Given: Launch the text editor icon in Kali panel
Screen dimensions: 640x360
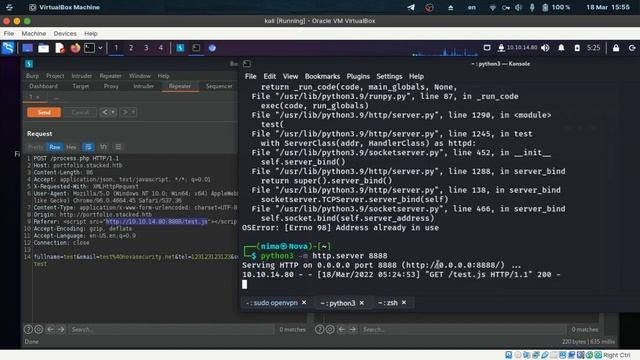Looking at the screenshot, I should pyautogui.click(x=60, y=48).
